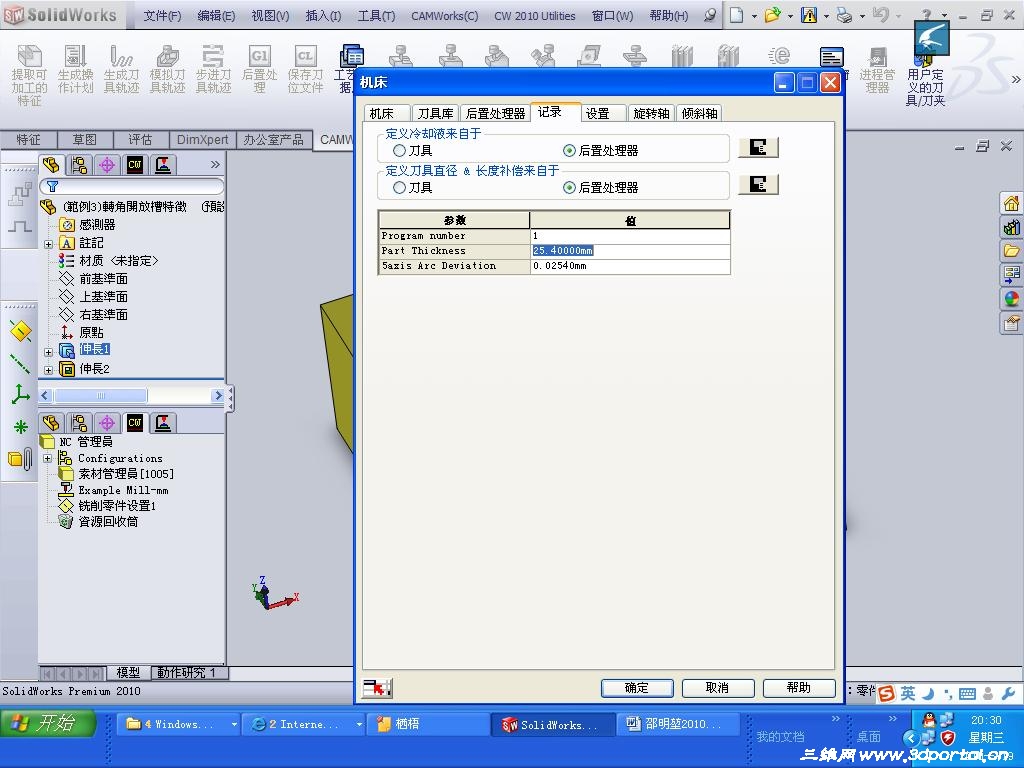Click the Post Process G1 icon
1024x768 pixels.
259,57
